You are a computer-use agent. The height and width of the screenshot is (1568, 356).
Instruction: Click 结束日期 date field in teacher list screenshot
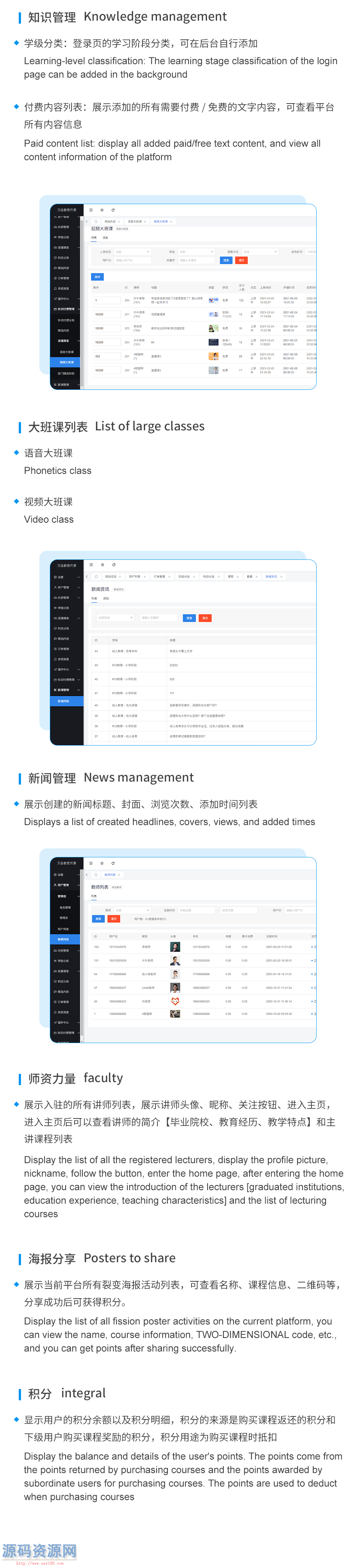(239, 910)
